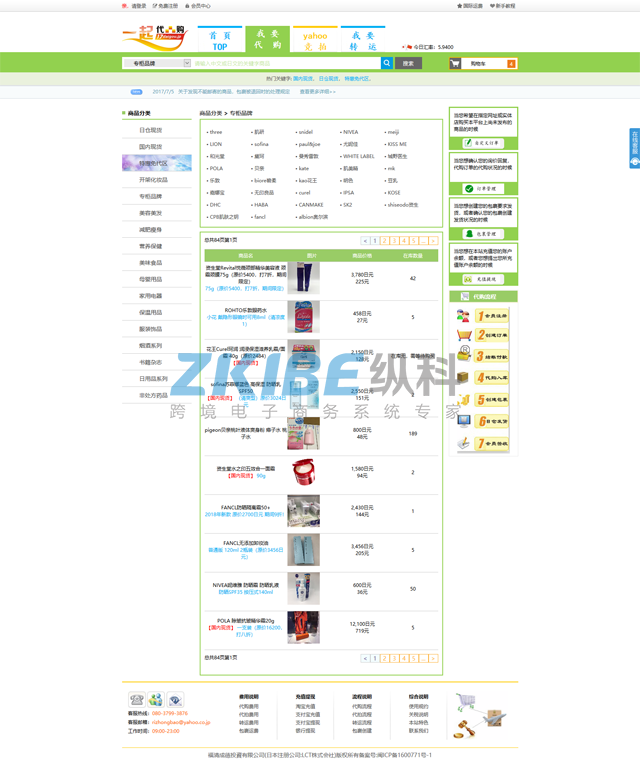The height and width of the screenshot is (762, 640).
Task: Click the star international shipping link
Action: coord(469,6)
